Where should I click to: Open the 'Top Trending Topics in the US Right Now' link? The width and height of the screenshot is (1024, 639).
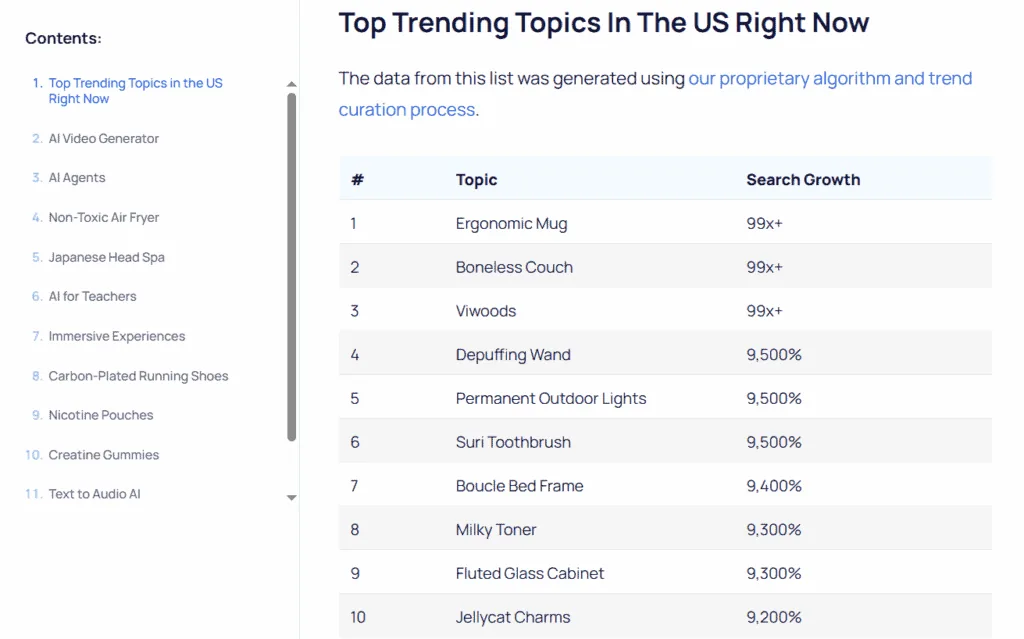click(135, 91)
